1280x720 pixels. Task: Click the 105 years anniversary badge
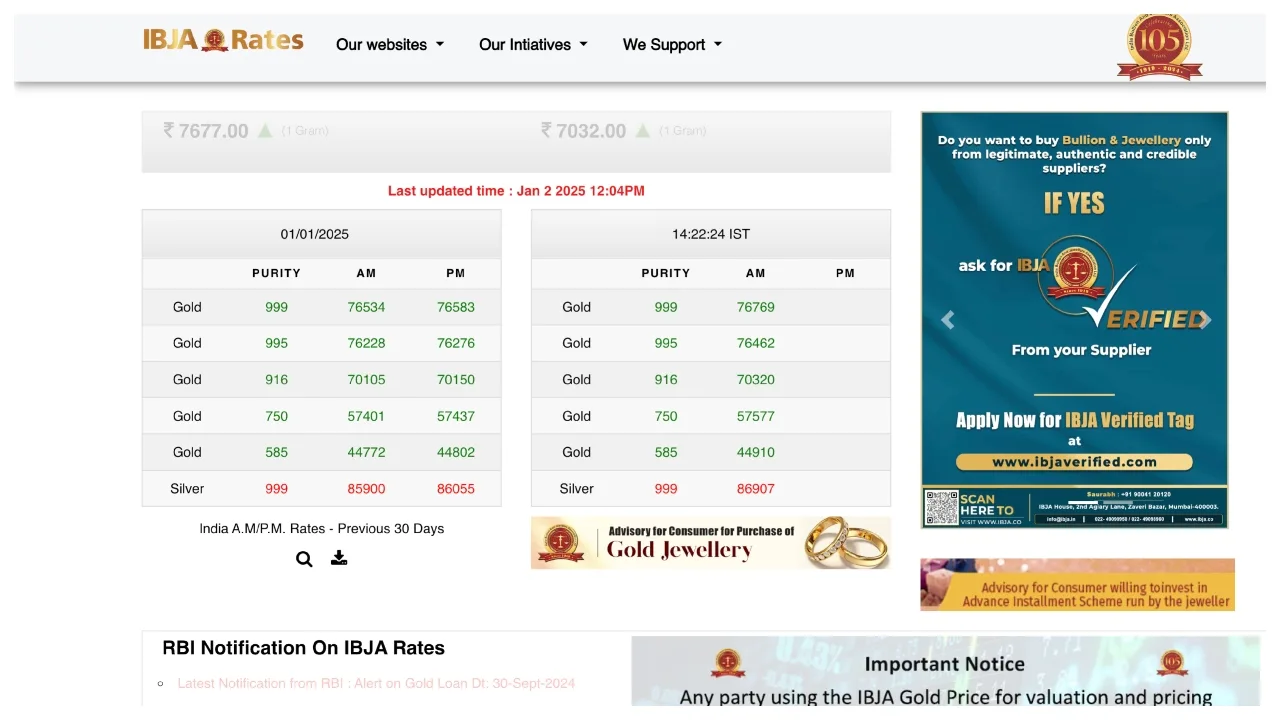point(1159,46)
